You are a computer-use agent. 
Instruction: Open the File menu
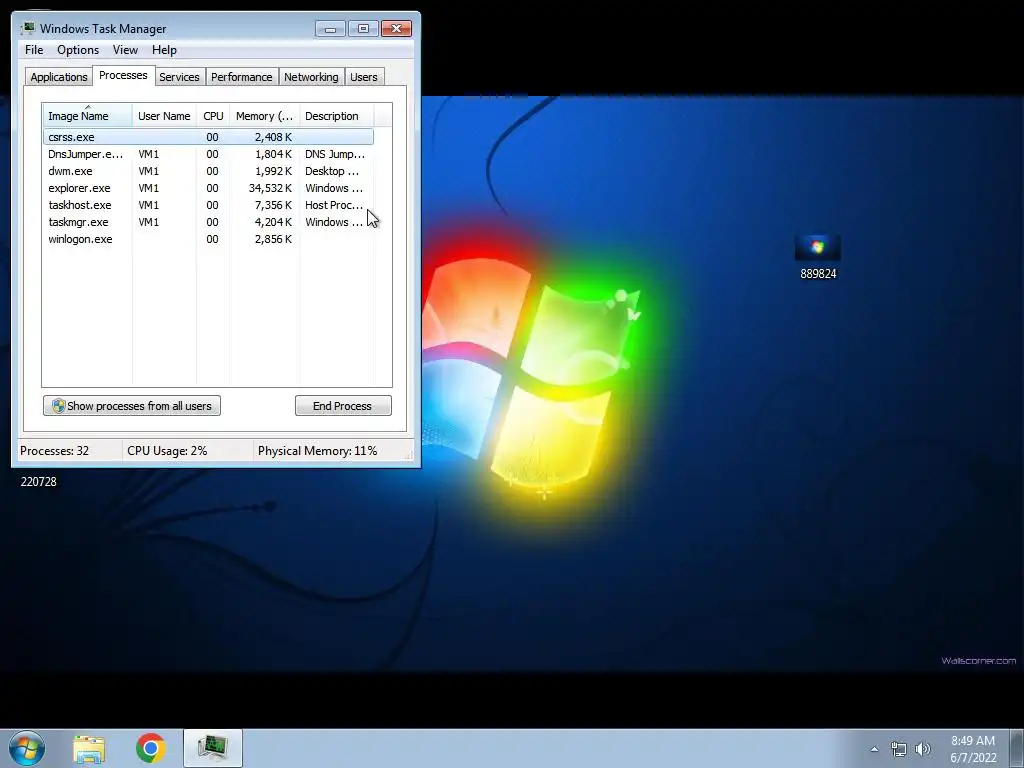click(34, 50)
